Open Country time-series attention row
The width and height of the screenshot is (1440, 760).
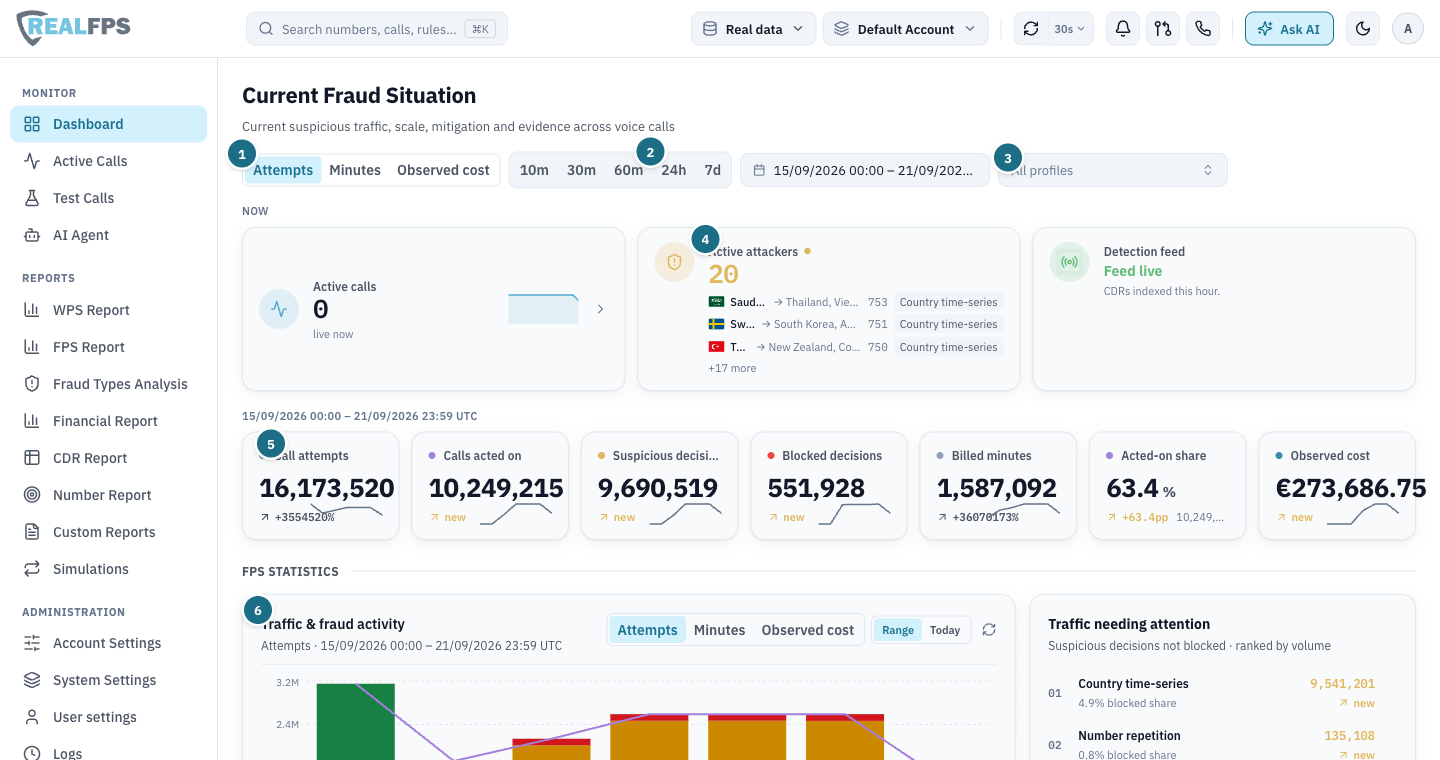point(1222,693)
